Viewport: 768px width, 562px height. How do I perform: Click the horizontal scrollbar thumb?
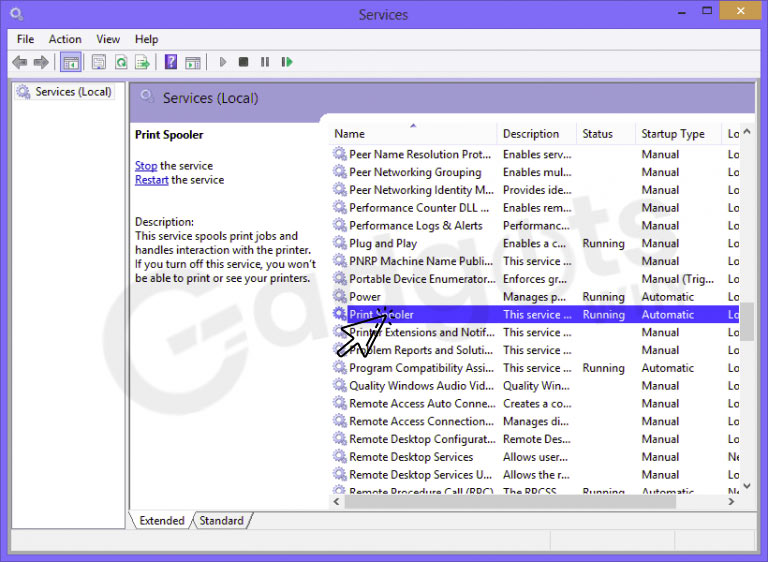click(510, 501)
